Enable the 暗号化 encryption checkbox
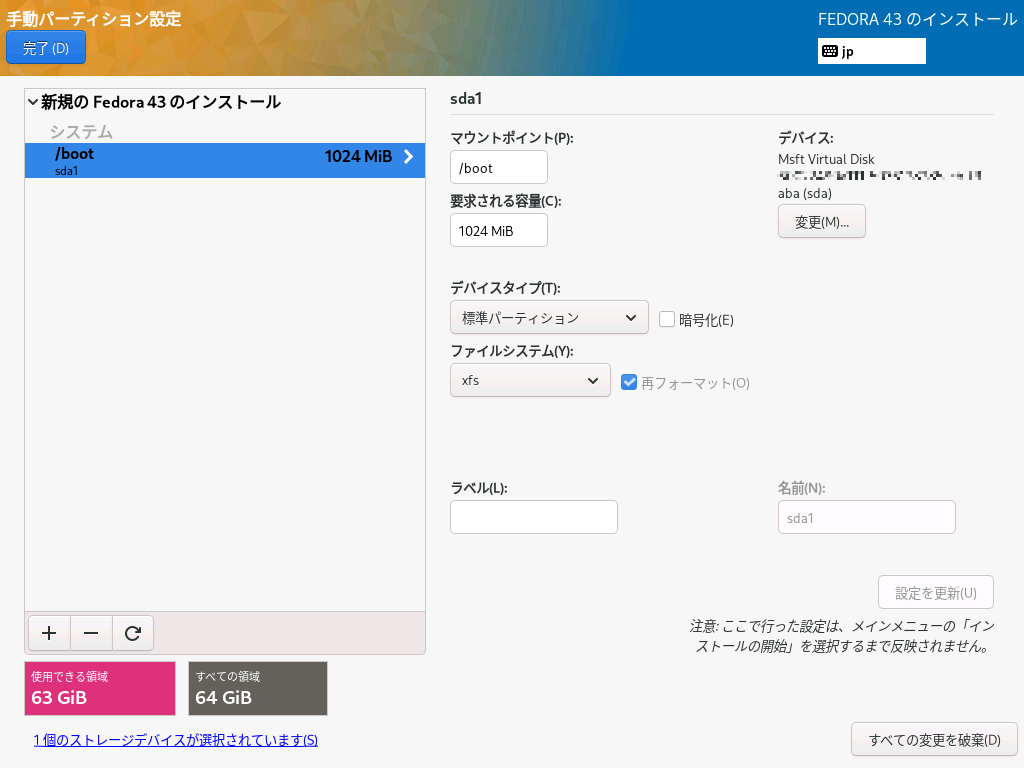This screenshot has width=1024, height=768. (x=668, y=319)
